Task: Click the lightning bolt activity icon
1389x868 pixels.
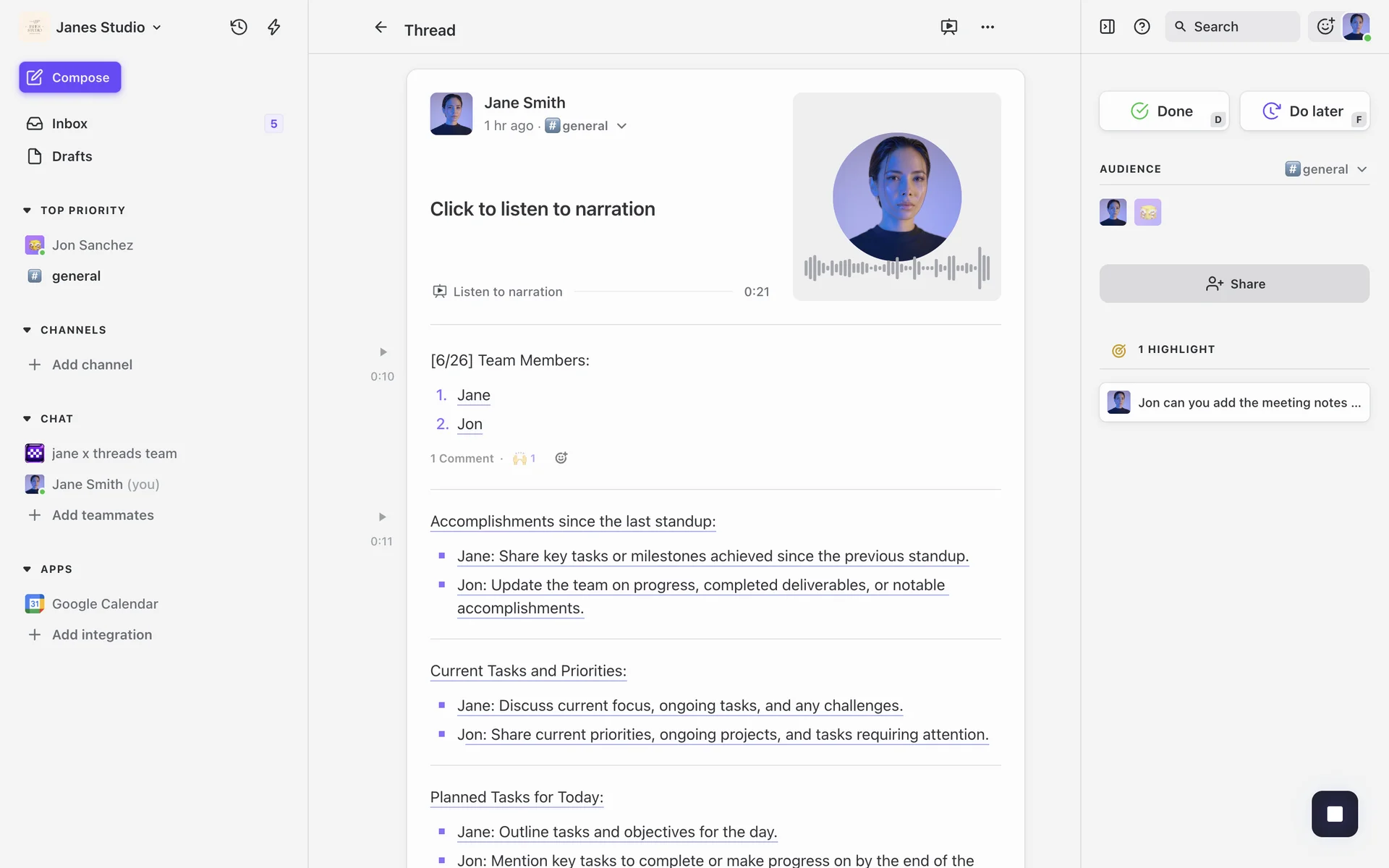Action: (x=273, y=27)
